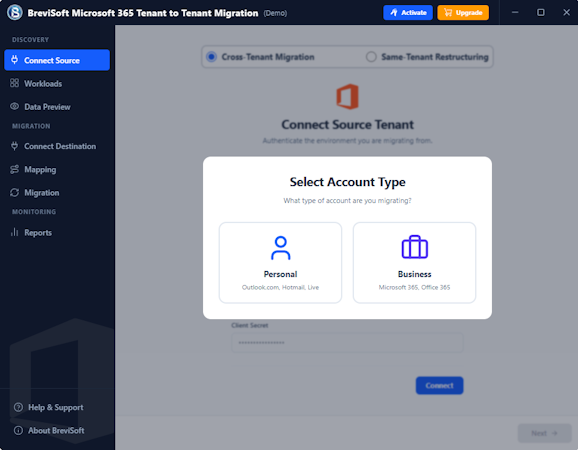Open the Migration sidebar item
This screenshot has width=578, height=450.
click(x=57, y=192)
